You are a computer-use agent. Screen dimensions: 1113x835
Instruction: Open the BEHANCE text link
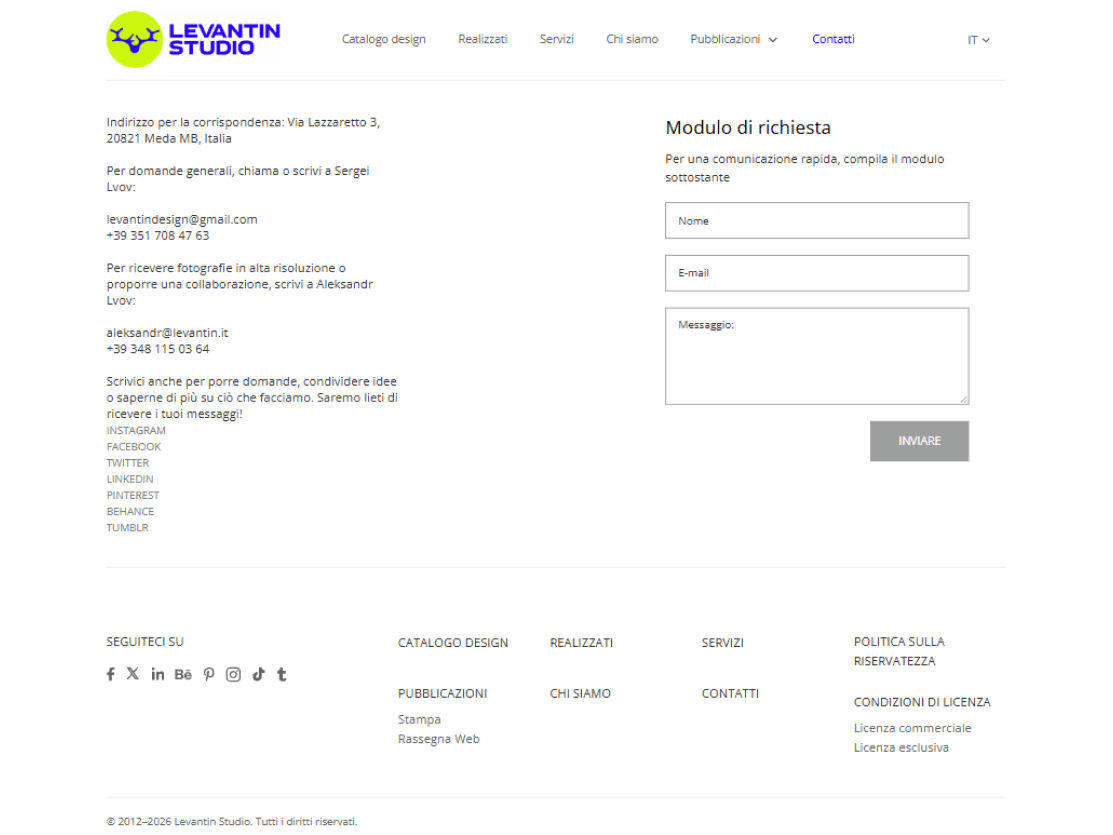(x=130, y=512)
